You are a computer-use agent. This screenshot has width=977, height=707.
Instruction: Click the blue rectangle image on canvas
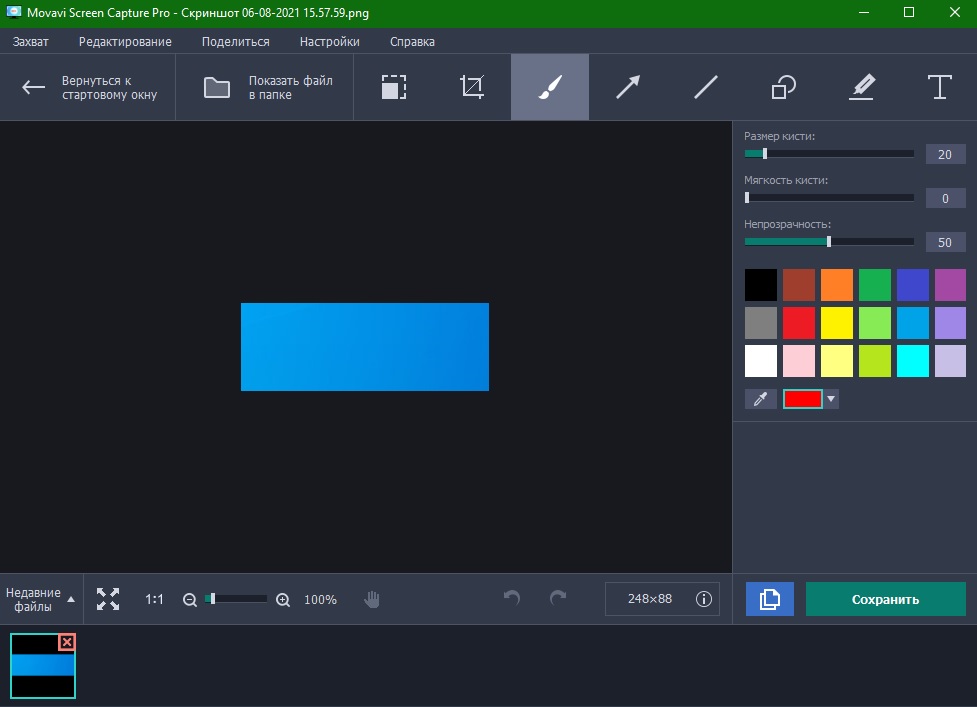365,347
